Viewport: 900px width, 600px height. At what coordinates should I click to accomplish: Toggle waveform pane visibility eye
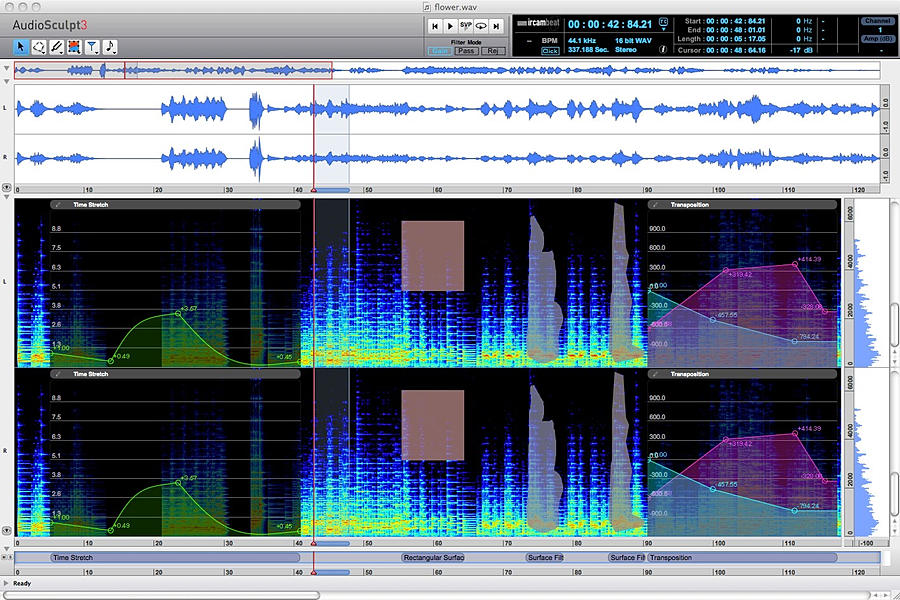coord(6,188)
